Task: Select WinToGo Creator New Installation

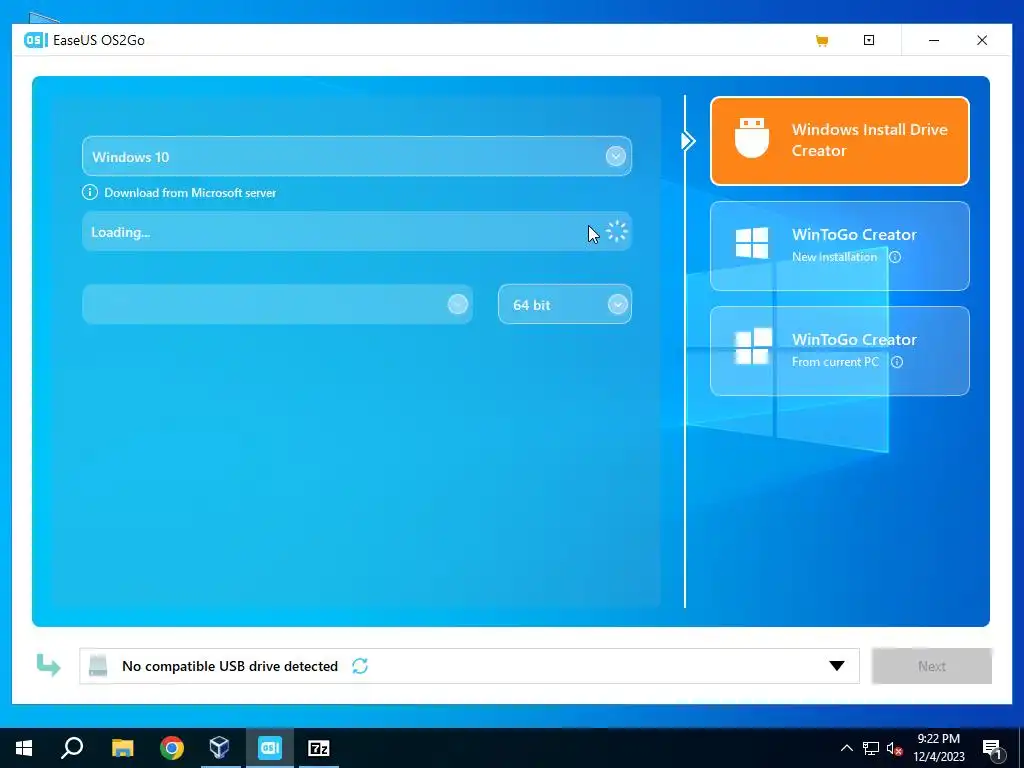Action: coord(839,246)
